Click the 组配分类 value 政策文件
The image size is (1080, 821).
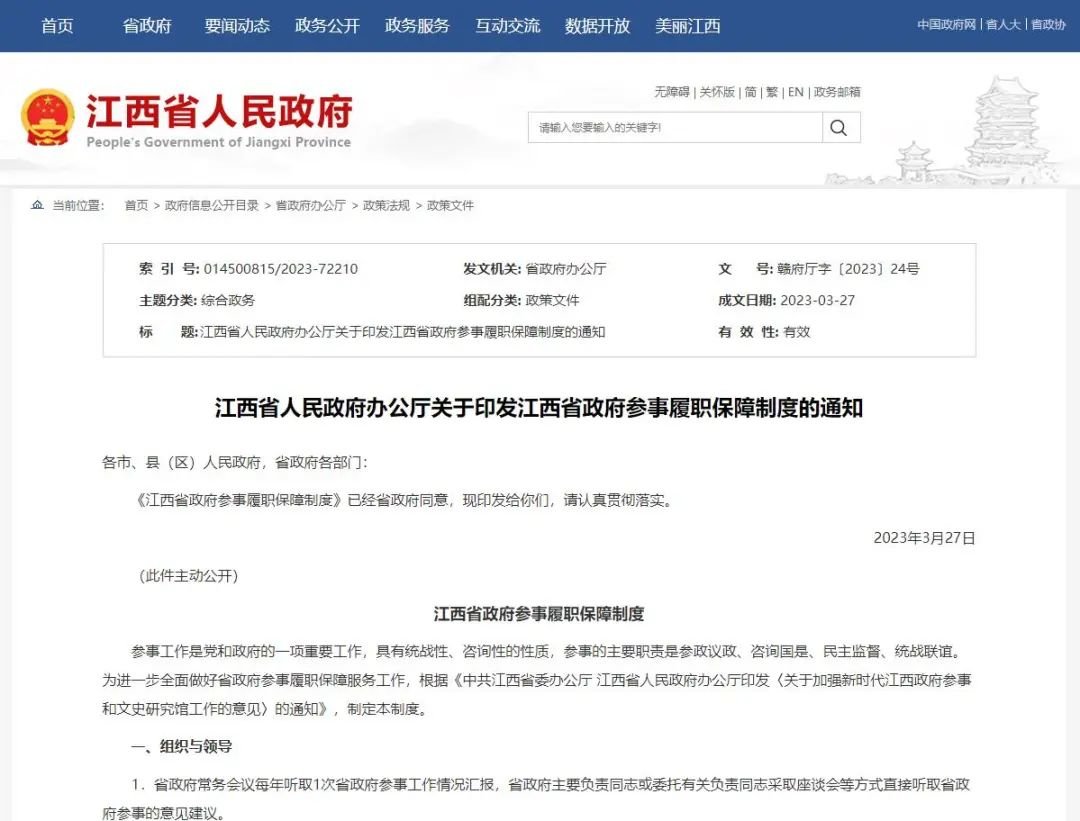[x=552, y=300]
